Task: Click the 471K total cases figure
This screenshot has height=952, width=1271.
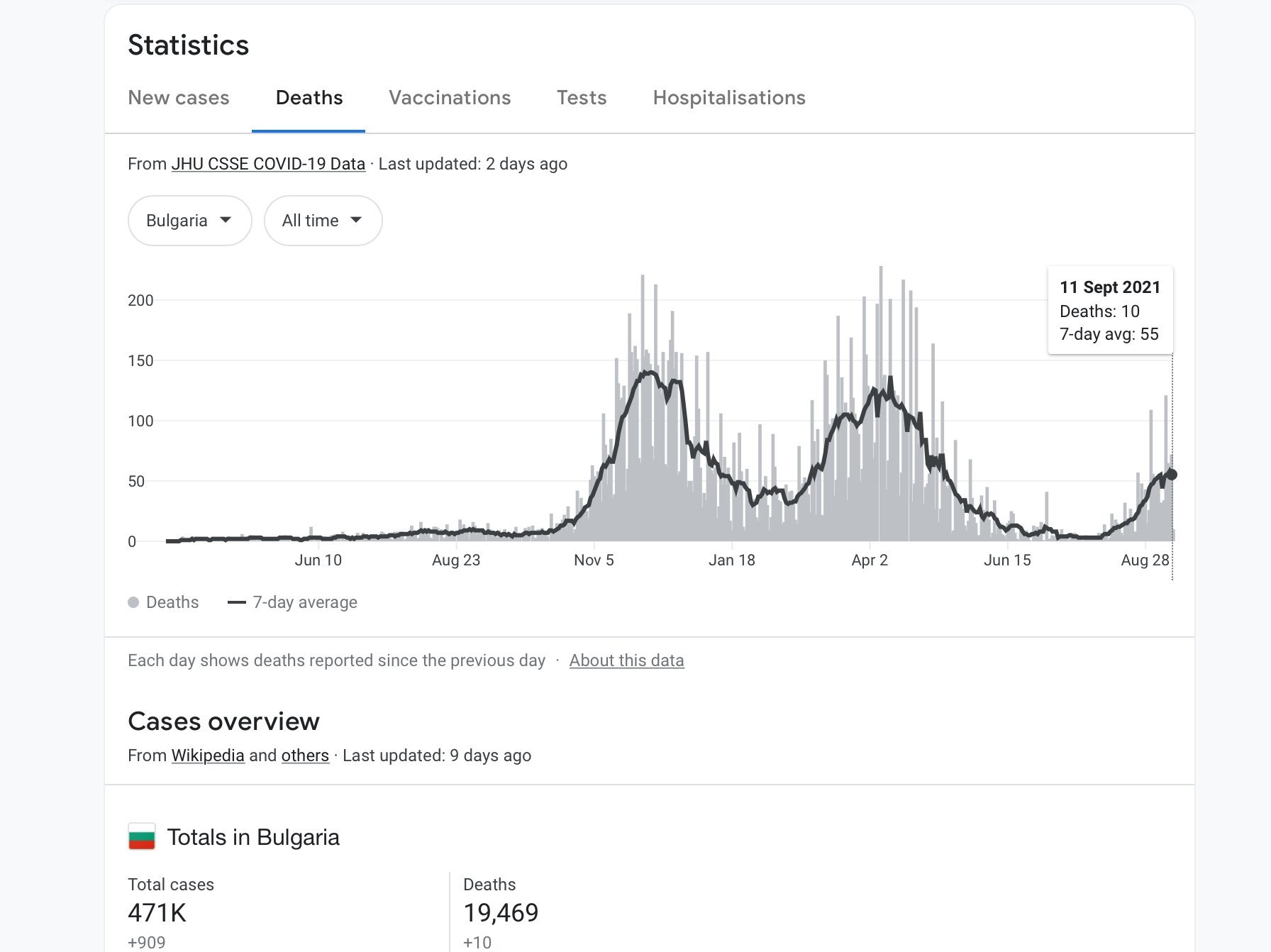Action: (157, 913)
